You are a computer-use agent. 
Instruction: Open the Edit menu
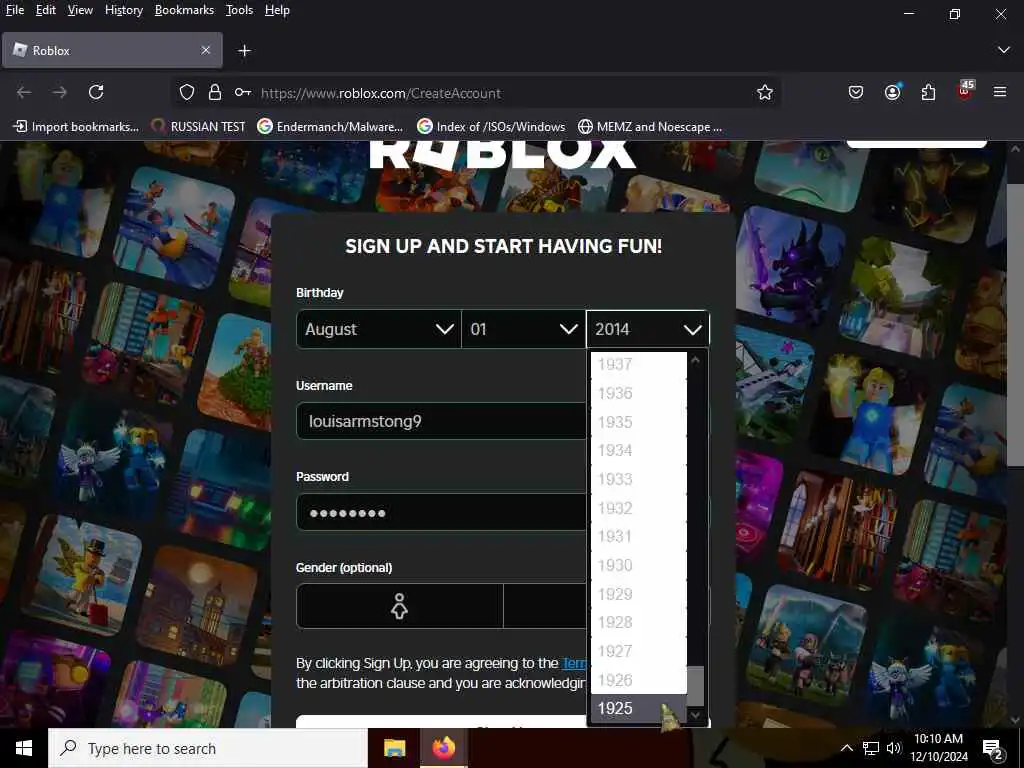tap(46, 10)
